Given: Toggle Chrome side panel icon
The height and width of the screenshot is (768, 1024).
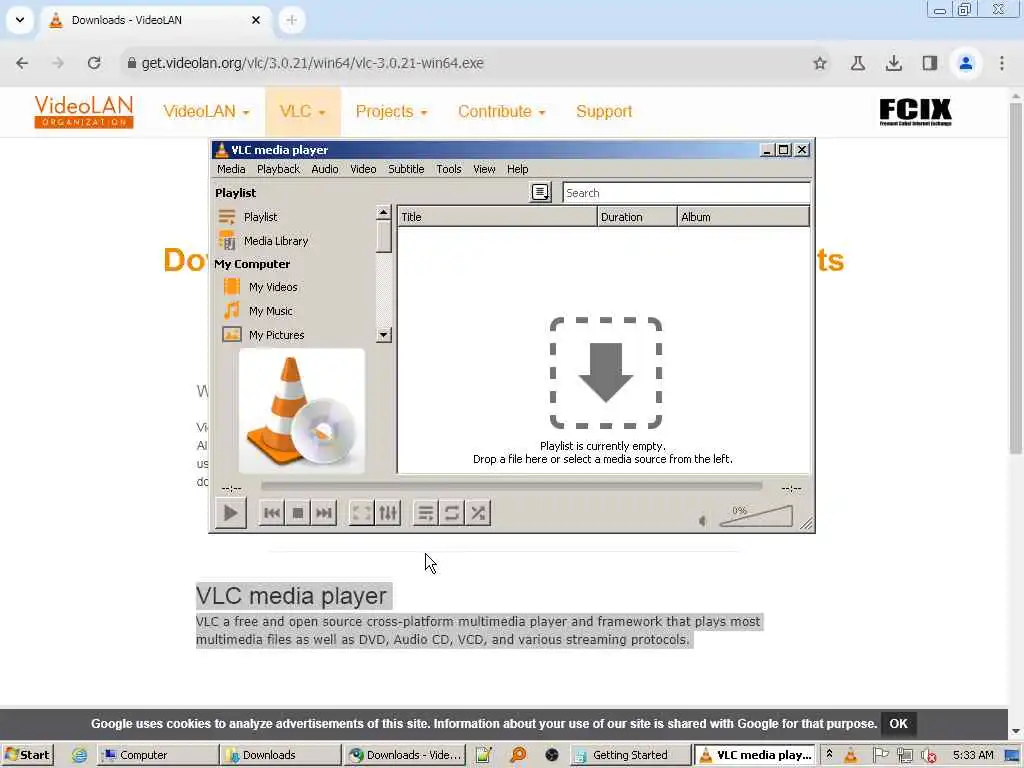Looking at the screenshot, I should pos(930,63).
